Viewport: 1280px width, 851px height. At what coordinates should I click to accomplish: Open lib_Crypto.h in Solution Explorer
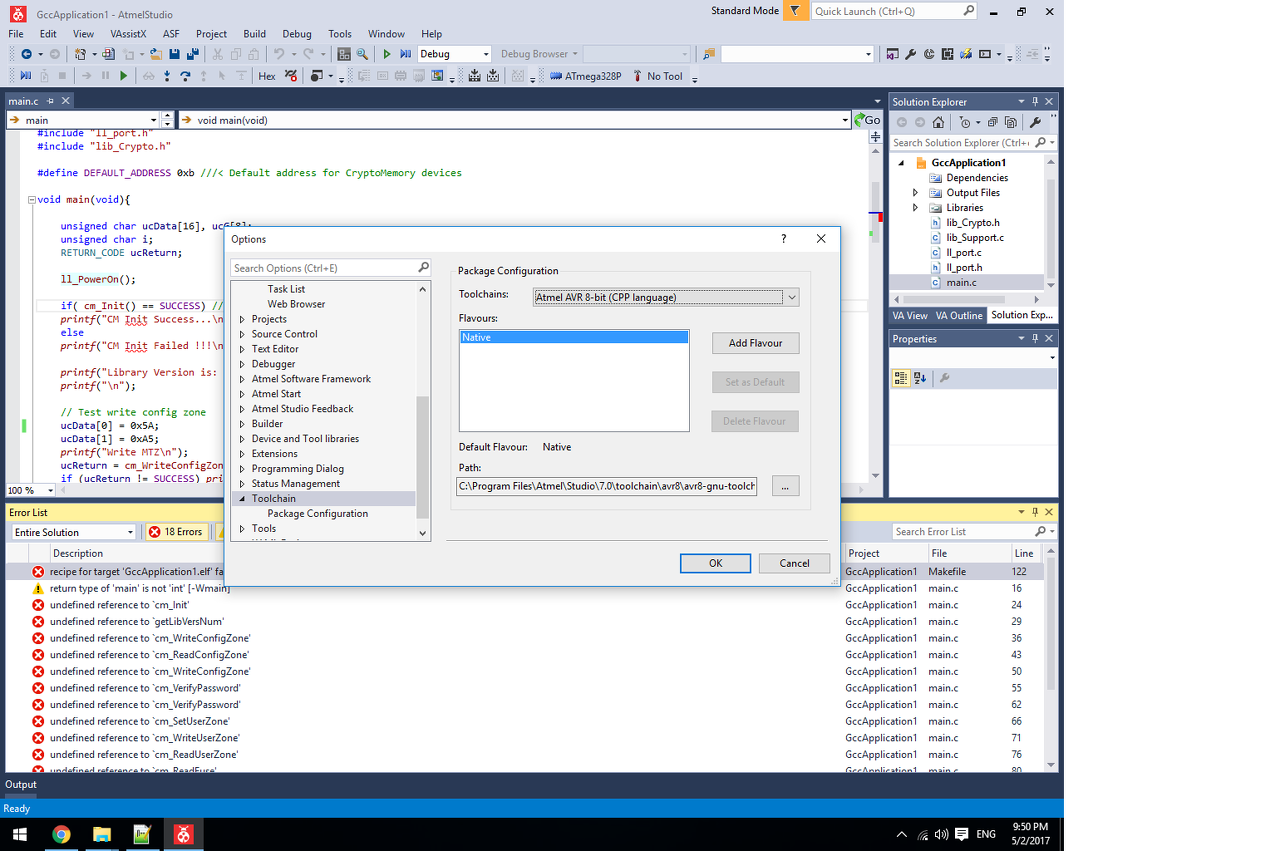coord(973,223)
